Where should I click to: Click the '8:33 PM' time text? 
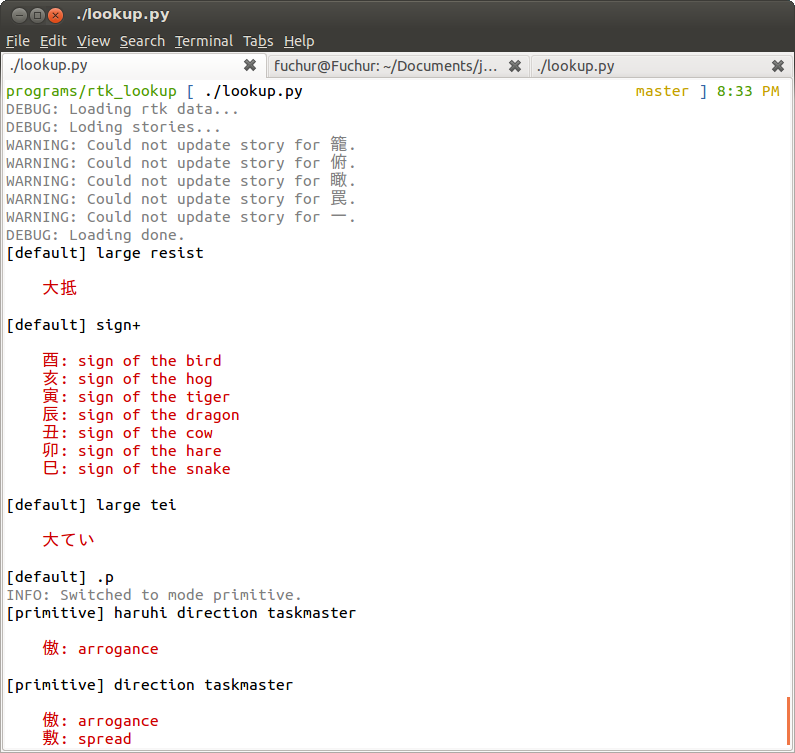tap(748, 91)
